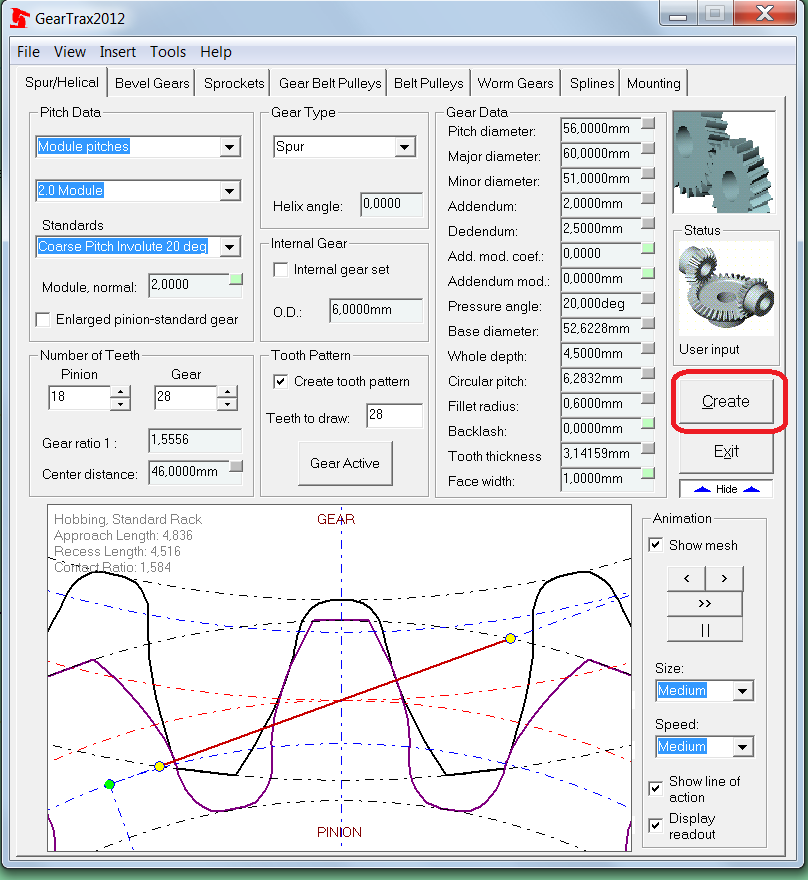
Task: Click the gray square beside Pitch diameter
Action: click(648, 123)
